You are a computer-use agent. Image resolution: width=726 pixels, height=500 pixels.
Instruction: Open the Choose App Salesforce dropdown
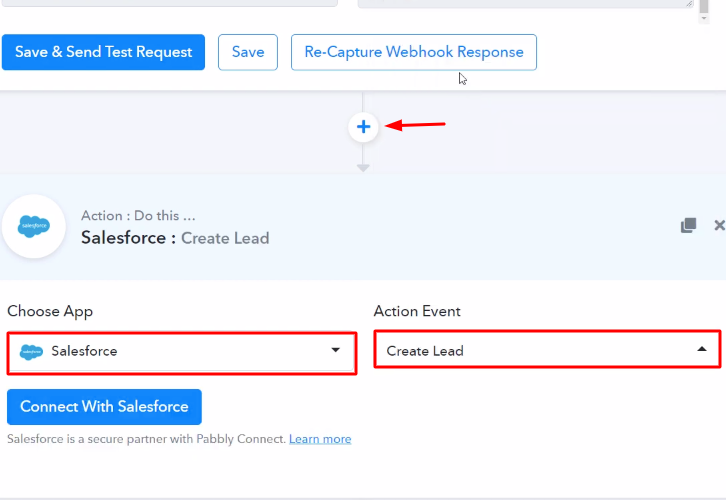point(182,353)
